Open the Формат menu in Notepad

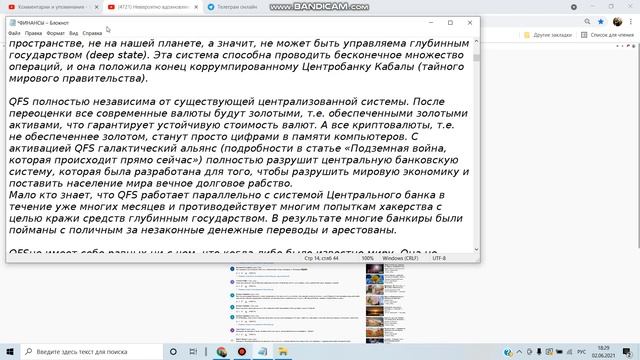pyautogui.click(x=56, y=33)
